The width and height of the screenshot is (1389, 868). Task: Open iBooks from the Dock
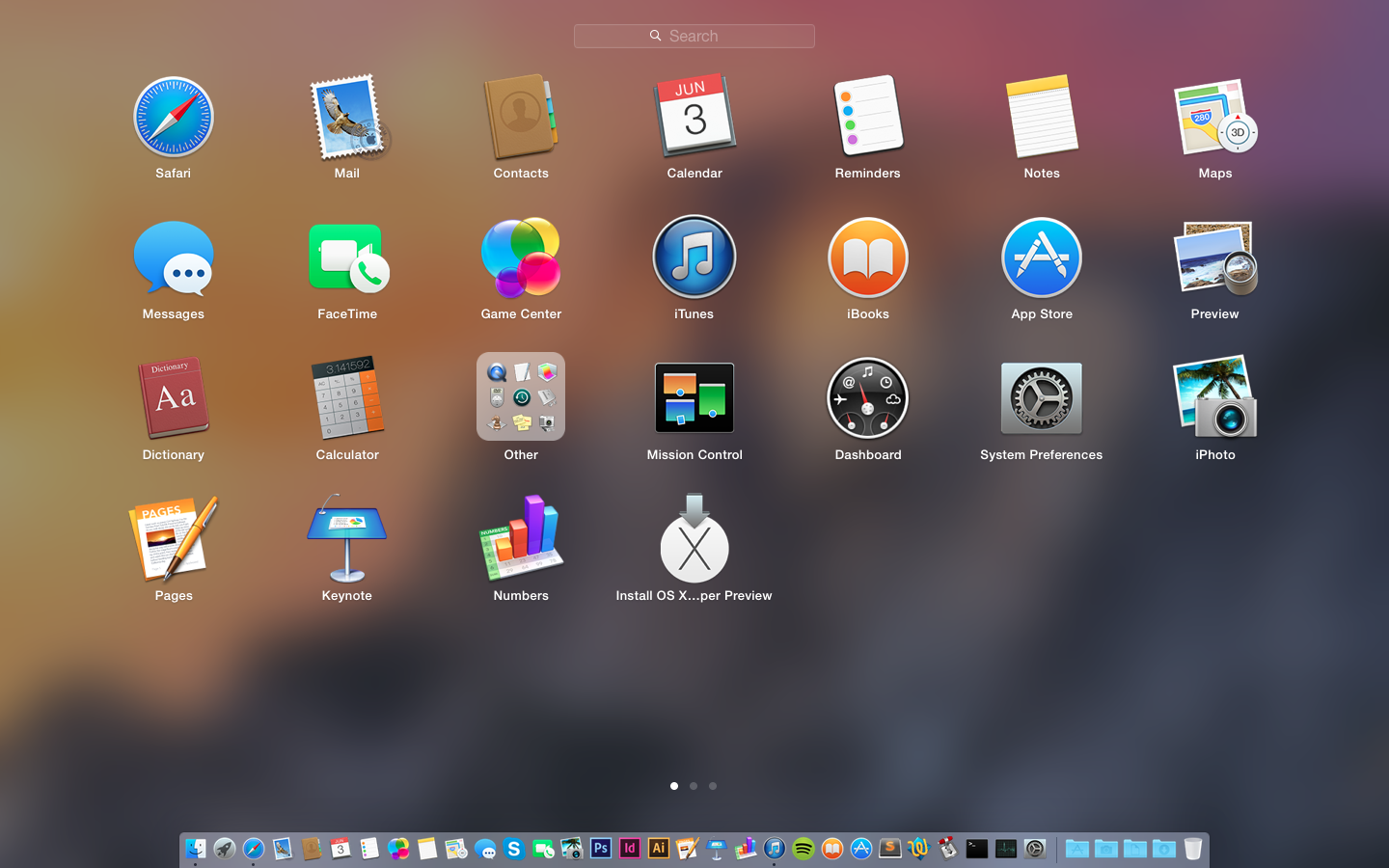click(x=832, y=849)
